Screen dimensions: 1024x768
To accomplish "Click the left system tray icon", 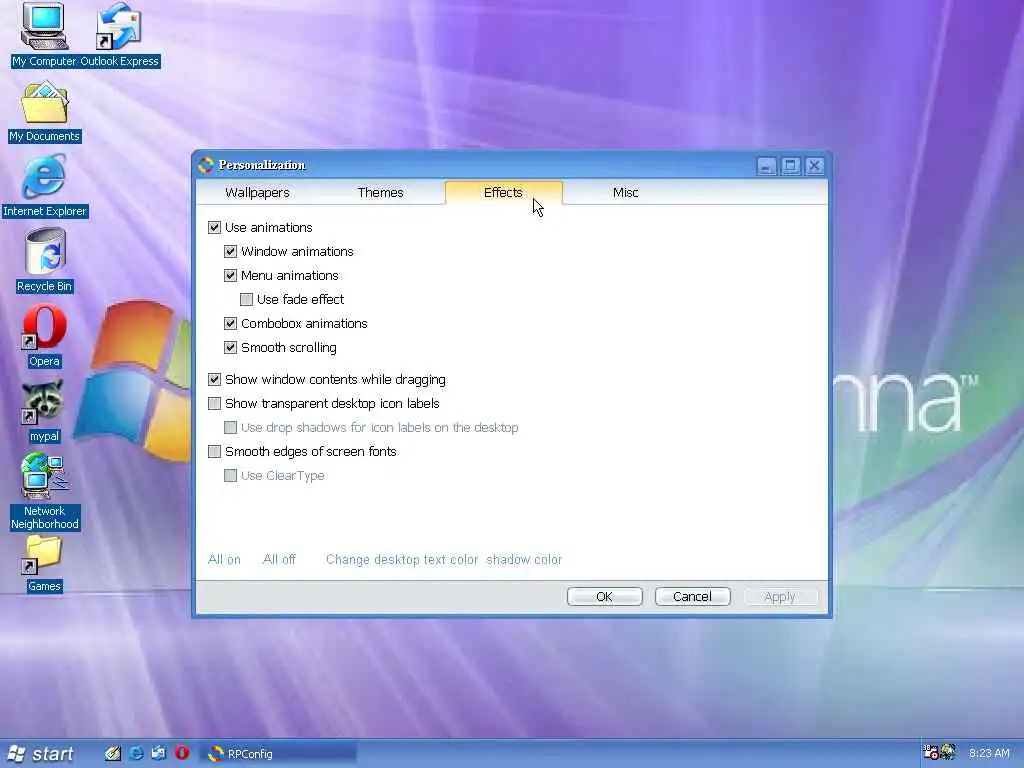I will click(930, 752).
